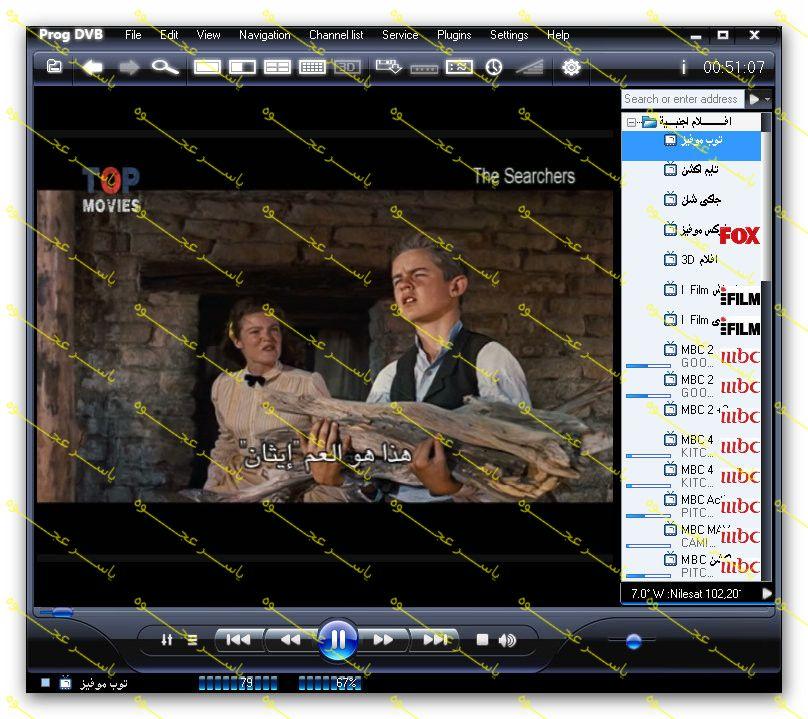Collapse the افلام اجنبية channel folder
The width and height of the screenshot is (808, 719).
click(631, 122)
